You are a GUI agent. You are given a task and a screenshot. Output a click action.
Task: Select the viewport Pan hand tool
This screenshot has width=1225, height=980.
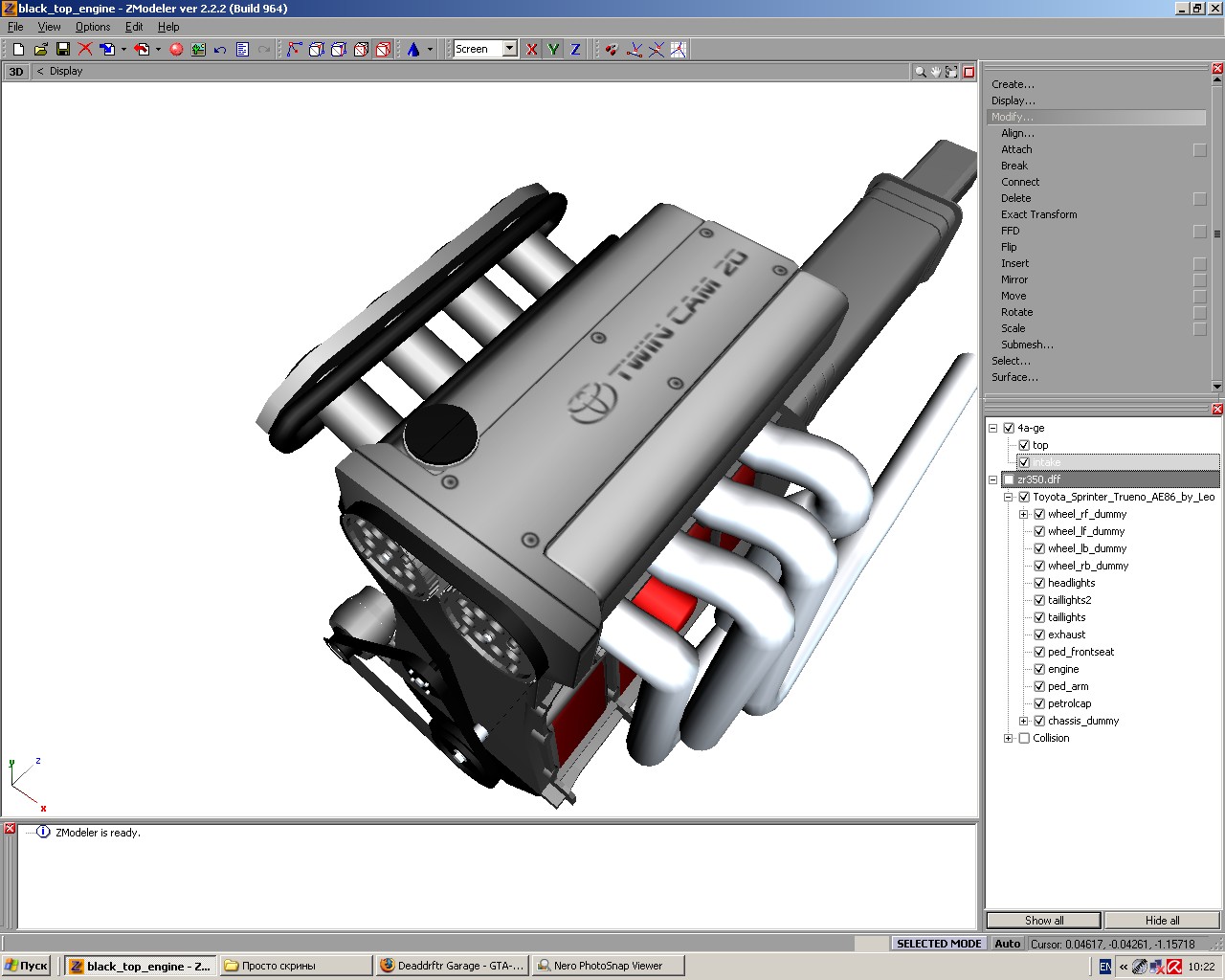point(935,72)
